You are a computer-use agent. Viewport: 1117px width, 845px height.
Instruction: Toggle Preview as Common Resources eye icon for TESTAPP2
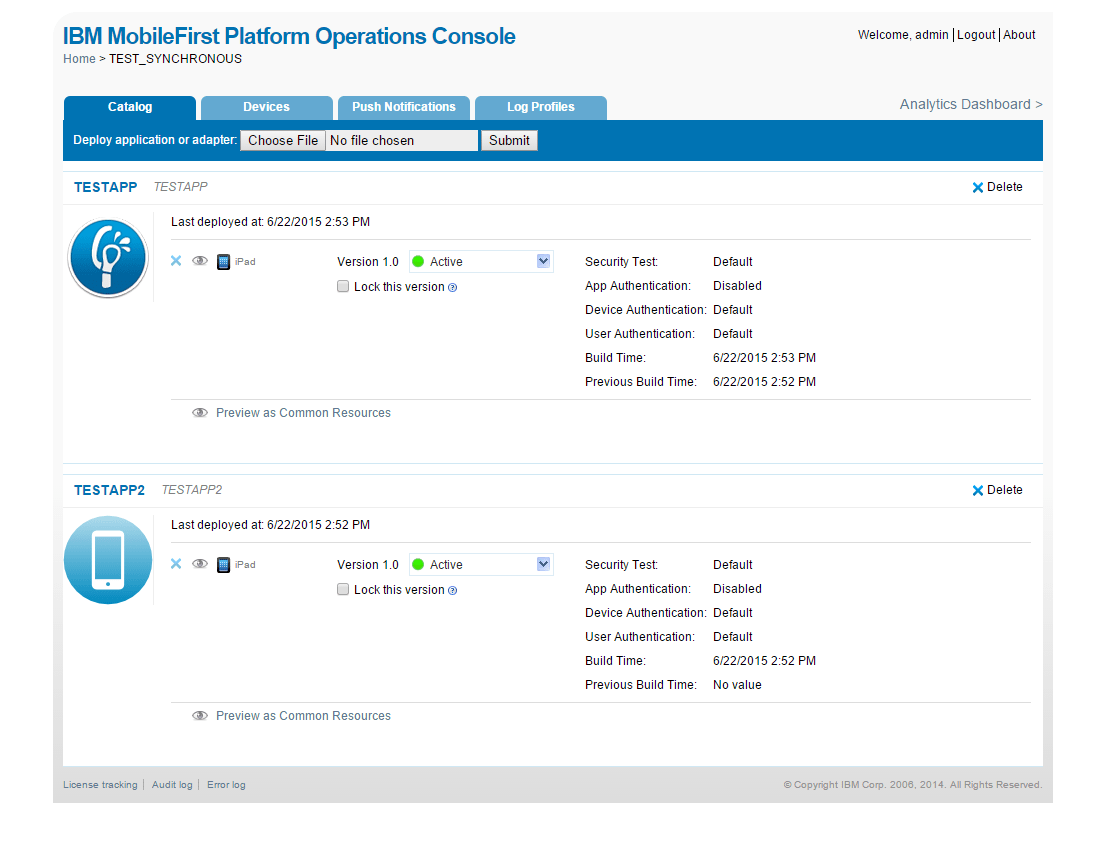pos(199,715)
